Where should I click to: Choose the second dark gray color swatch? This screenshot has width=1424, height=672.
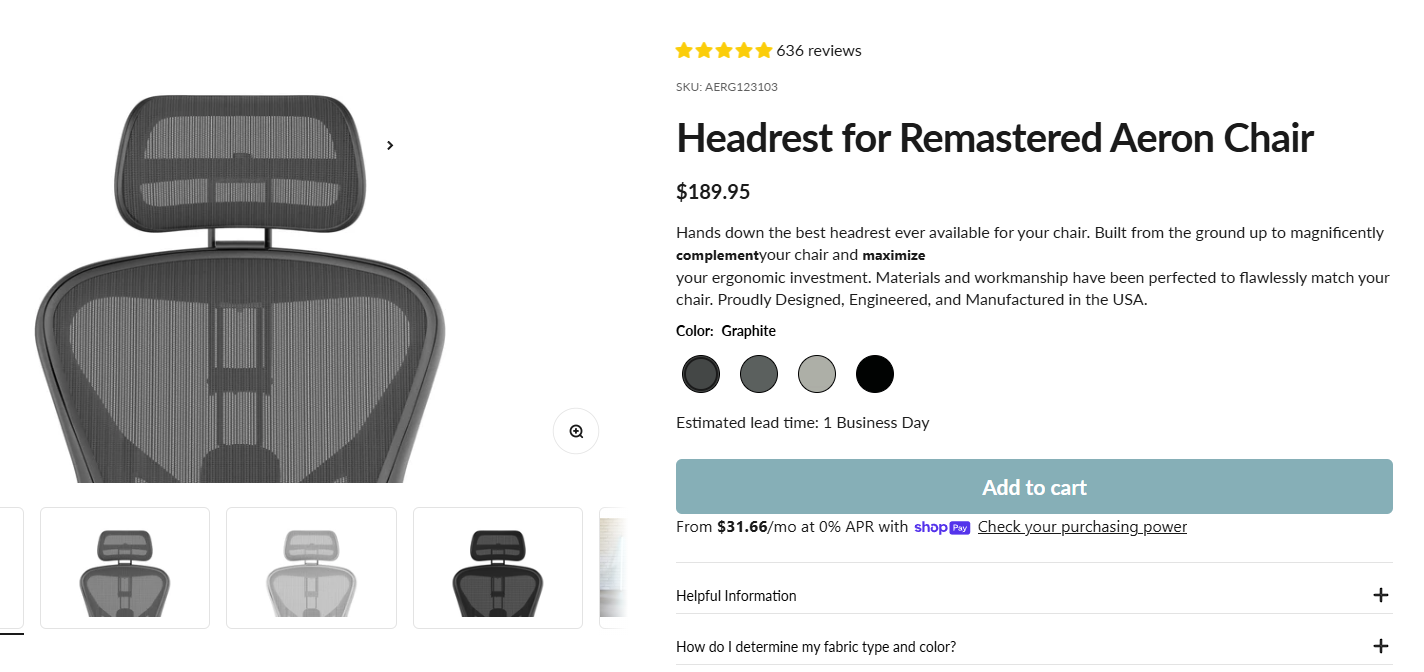coord(759,374)
